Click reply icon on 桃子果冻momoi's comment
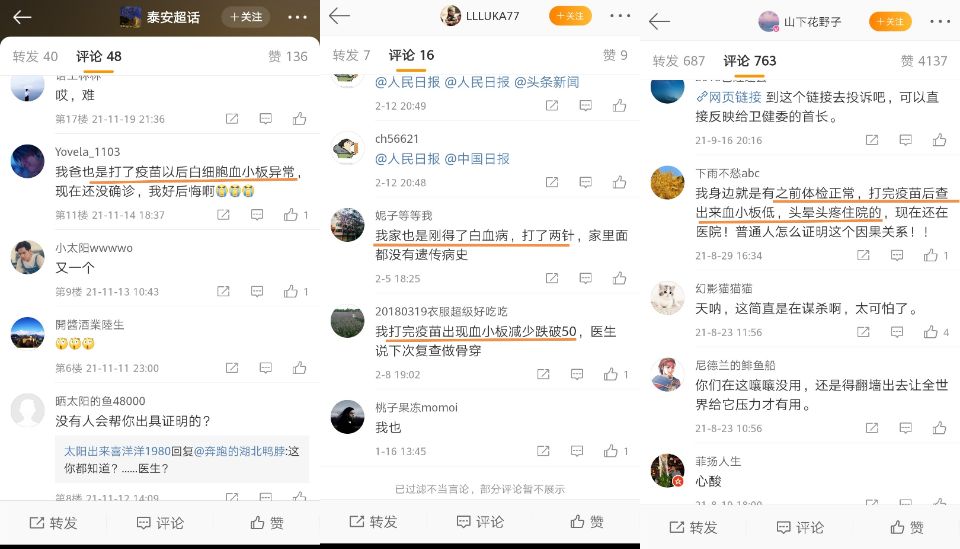 tap(577, 451)
